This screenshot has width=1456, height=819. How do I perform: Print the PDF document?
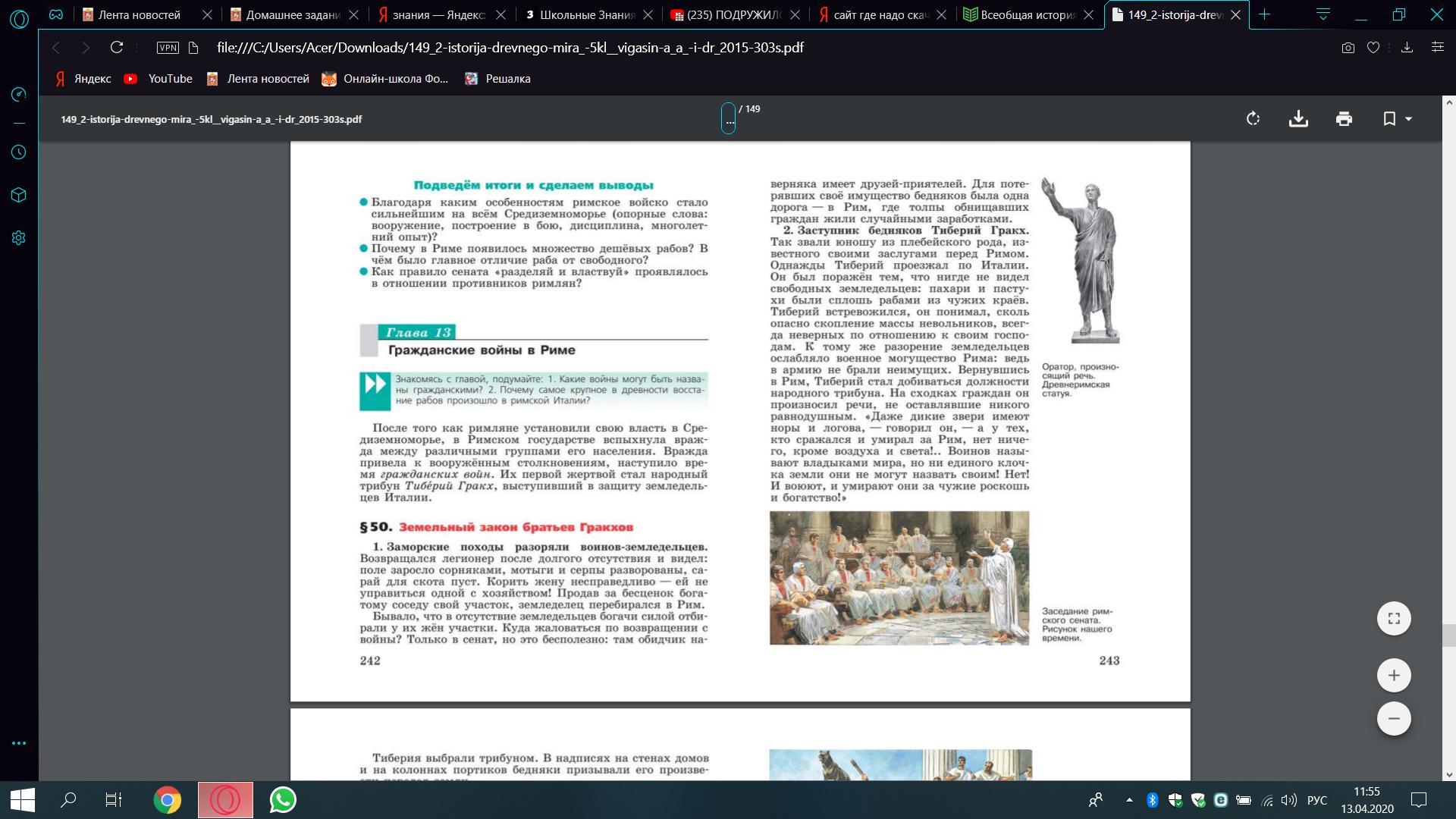coord(1344,119)
